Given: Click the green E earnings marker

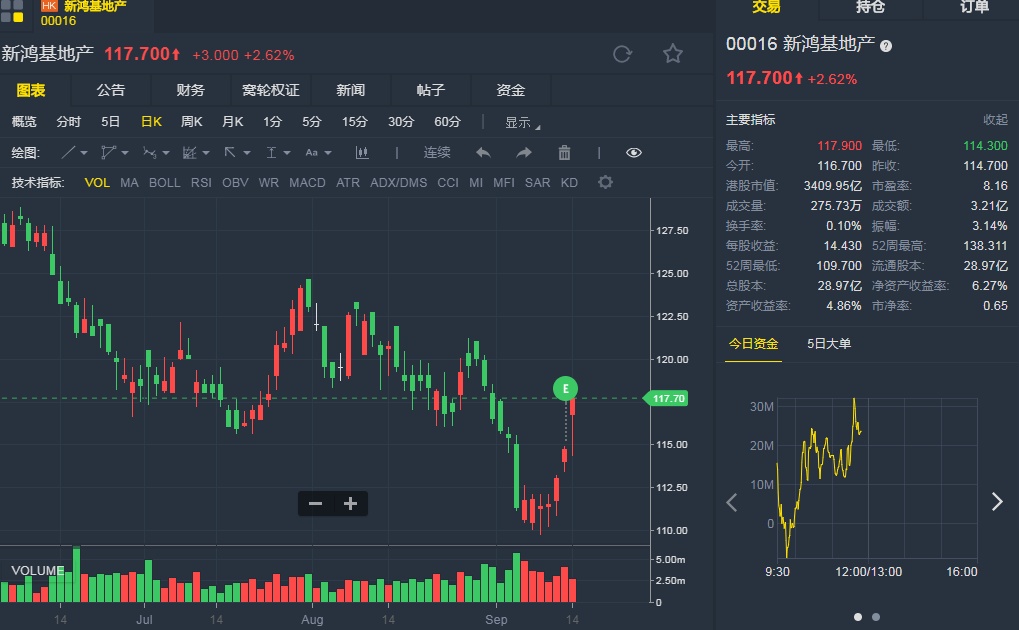Looking at the screenshot, I should click(x=566, y=388).
